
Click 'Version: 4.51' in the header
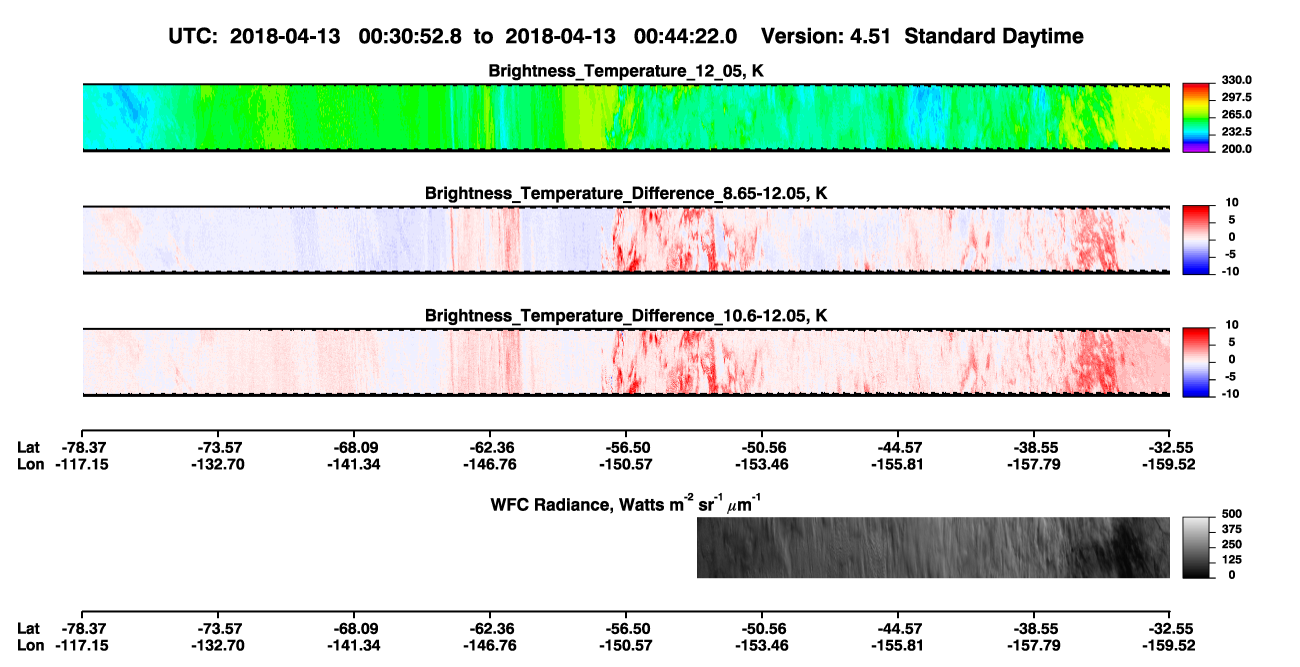(x=826, y=36)
